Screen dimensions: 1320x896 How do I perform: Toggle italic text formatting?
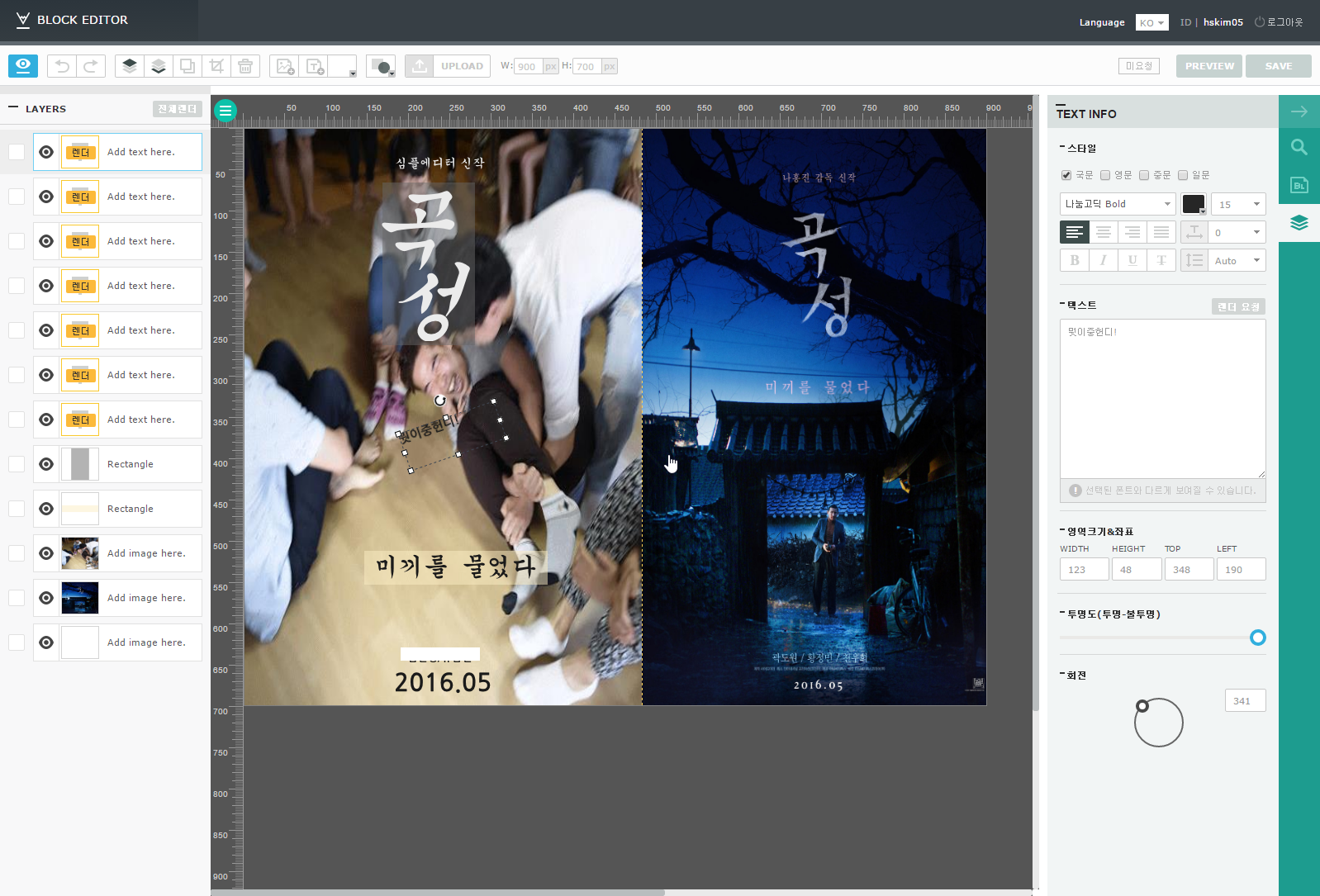coord(1104,260)
